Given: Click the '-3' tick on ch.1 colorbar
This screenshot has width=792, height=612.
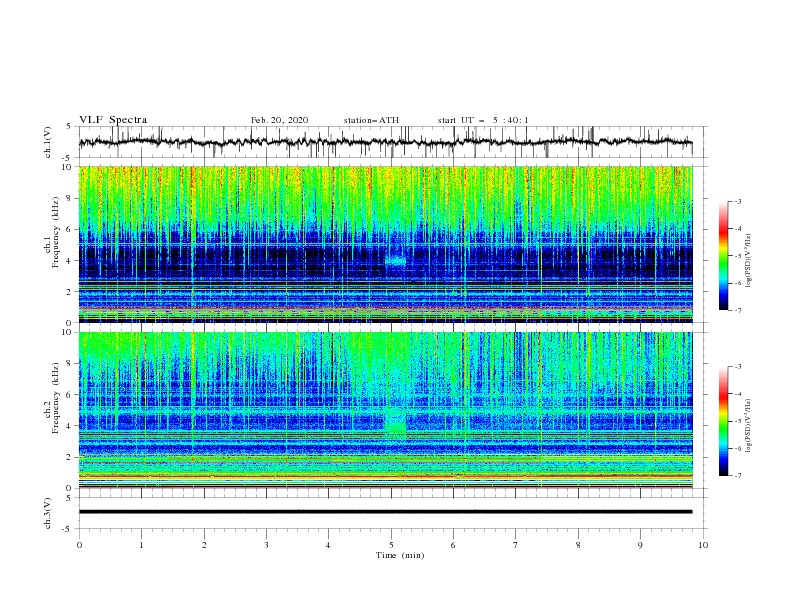Looking at the screenshot, I should coord(737,201).
